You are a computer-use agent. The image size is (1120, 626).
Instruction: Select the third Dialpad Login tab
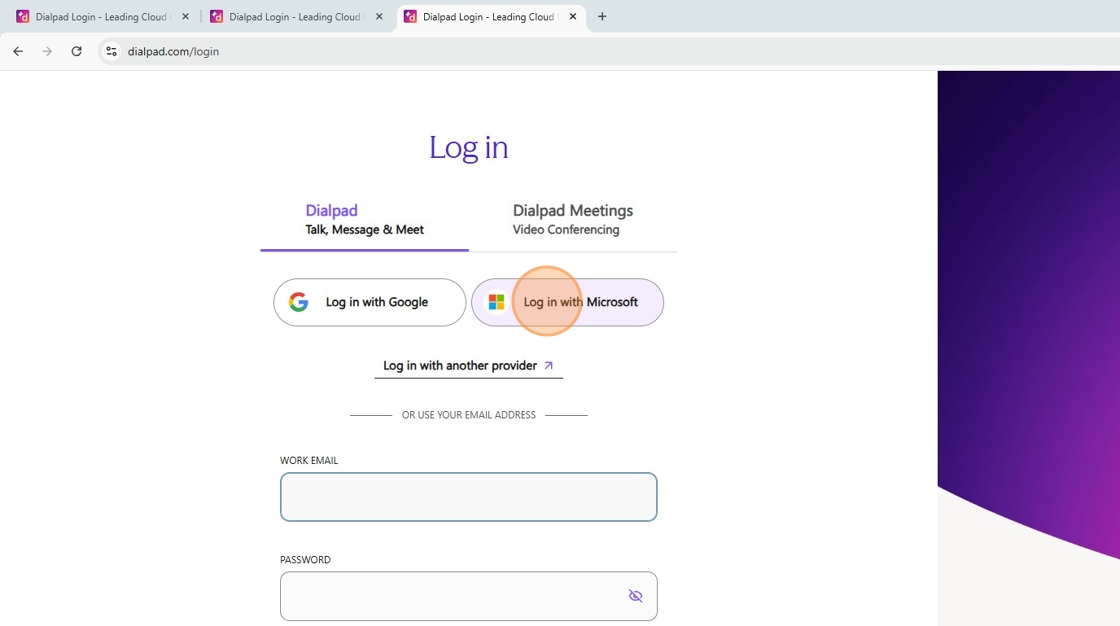click(490, 16)
